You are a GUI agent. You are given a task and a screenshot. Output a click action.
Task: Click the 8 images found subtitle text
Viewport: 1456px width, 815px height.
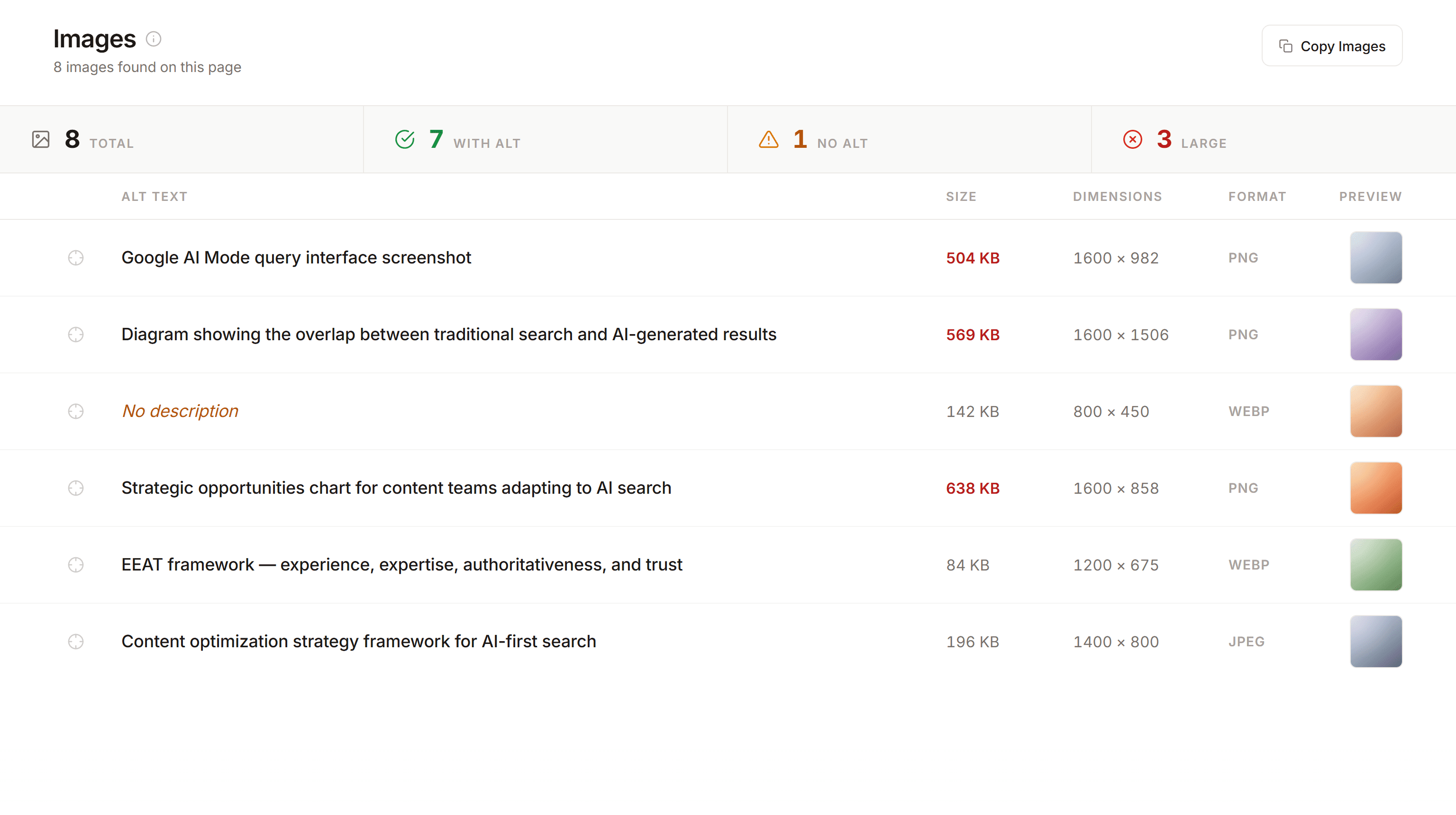(x=147, y=67)
